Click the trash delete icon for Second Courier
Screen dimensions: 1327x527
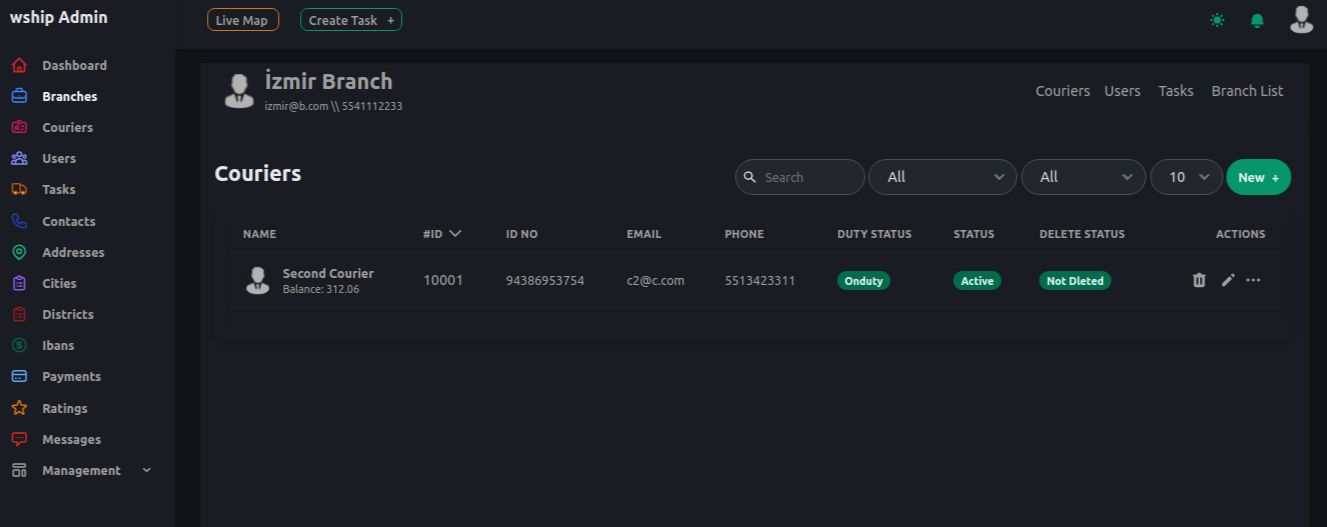[1199, 280]
